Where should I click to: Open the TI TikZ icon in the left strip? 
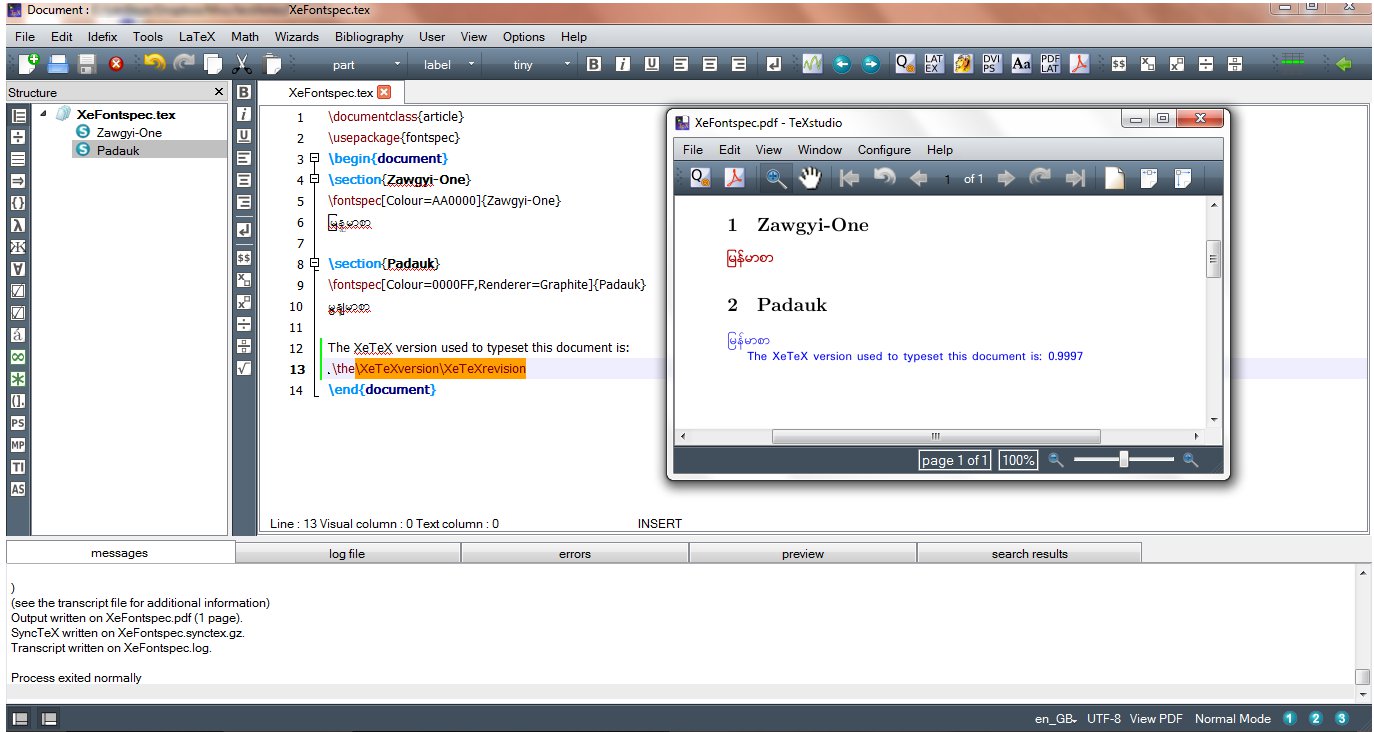tap(18, 467)
